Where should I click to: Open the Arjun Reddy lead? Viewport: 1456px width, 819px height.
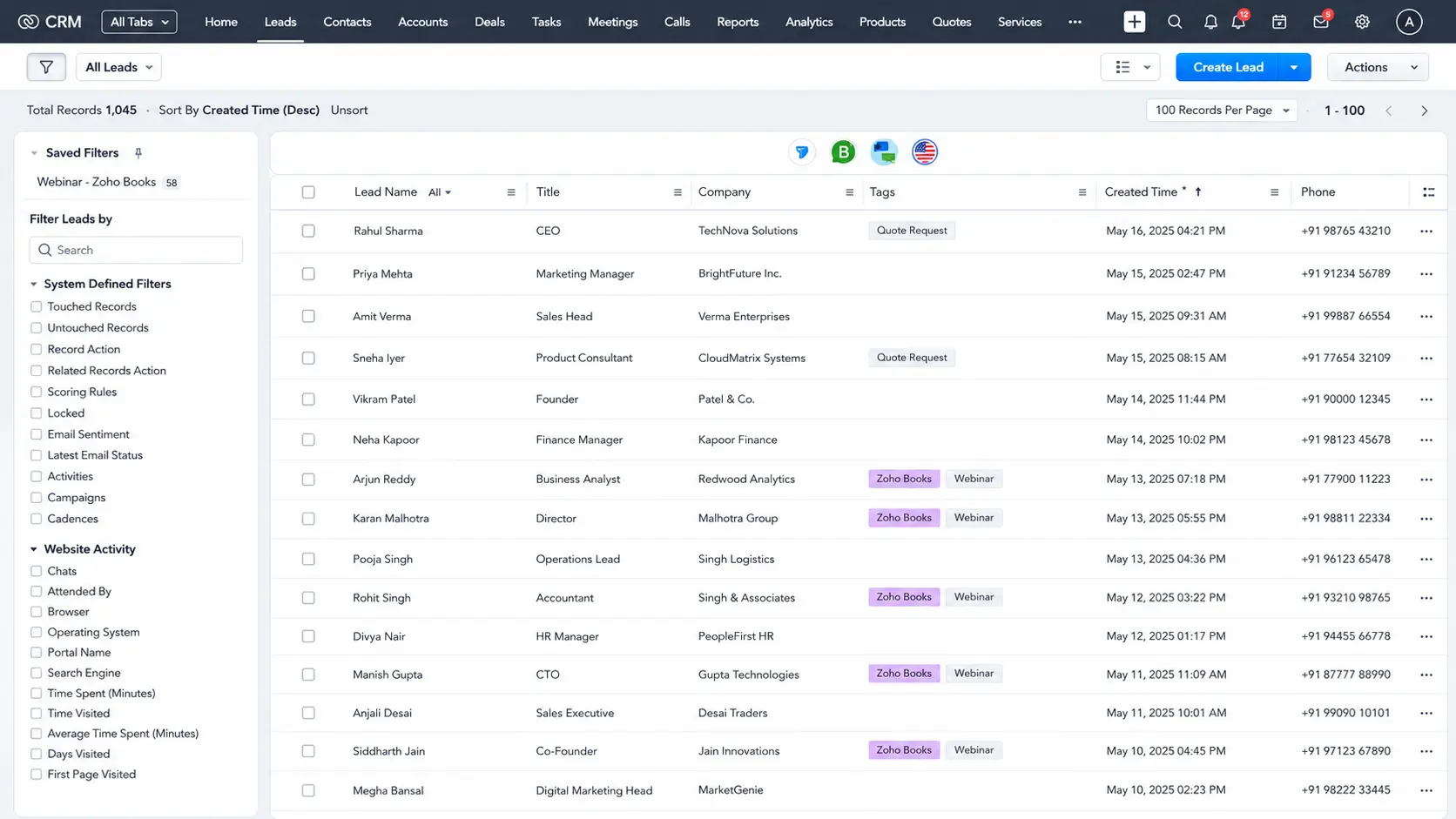click(x=384, y=480)
